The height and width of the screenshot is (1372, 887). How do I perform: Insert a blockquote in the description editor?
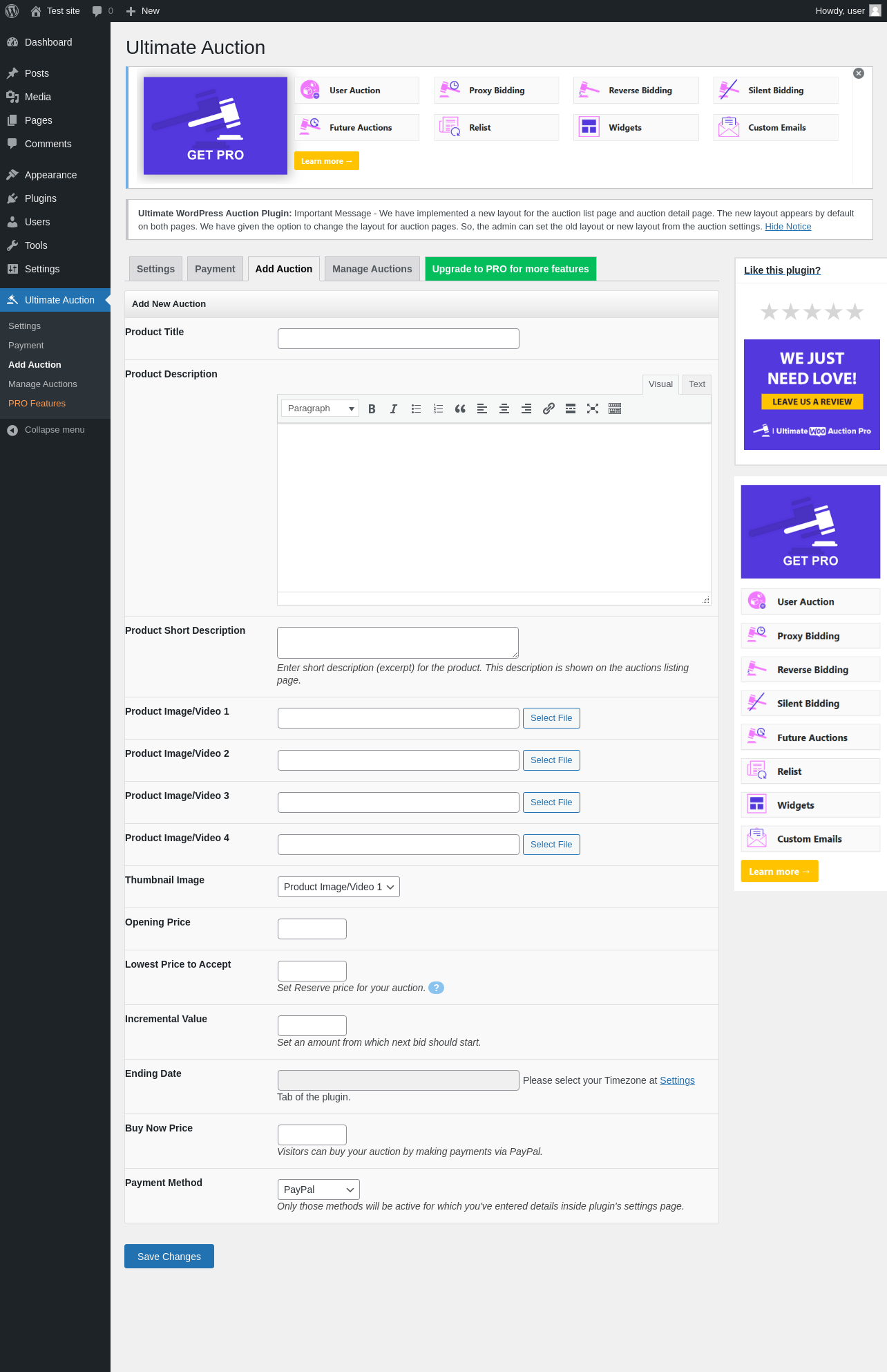[460, 408]
